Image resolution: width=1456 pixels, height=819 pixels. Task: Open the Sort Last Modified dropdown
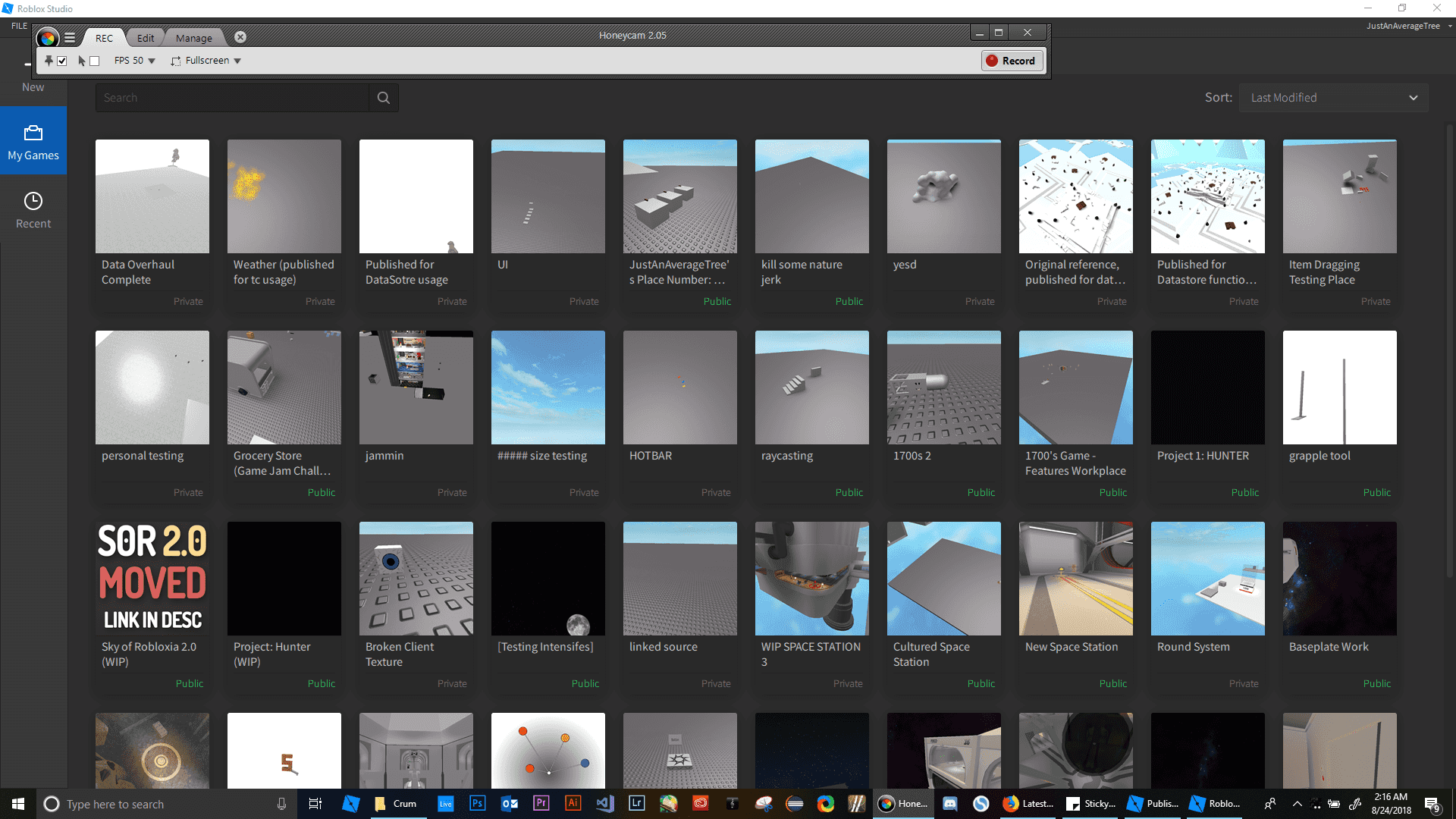pos(1333,98)
